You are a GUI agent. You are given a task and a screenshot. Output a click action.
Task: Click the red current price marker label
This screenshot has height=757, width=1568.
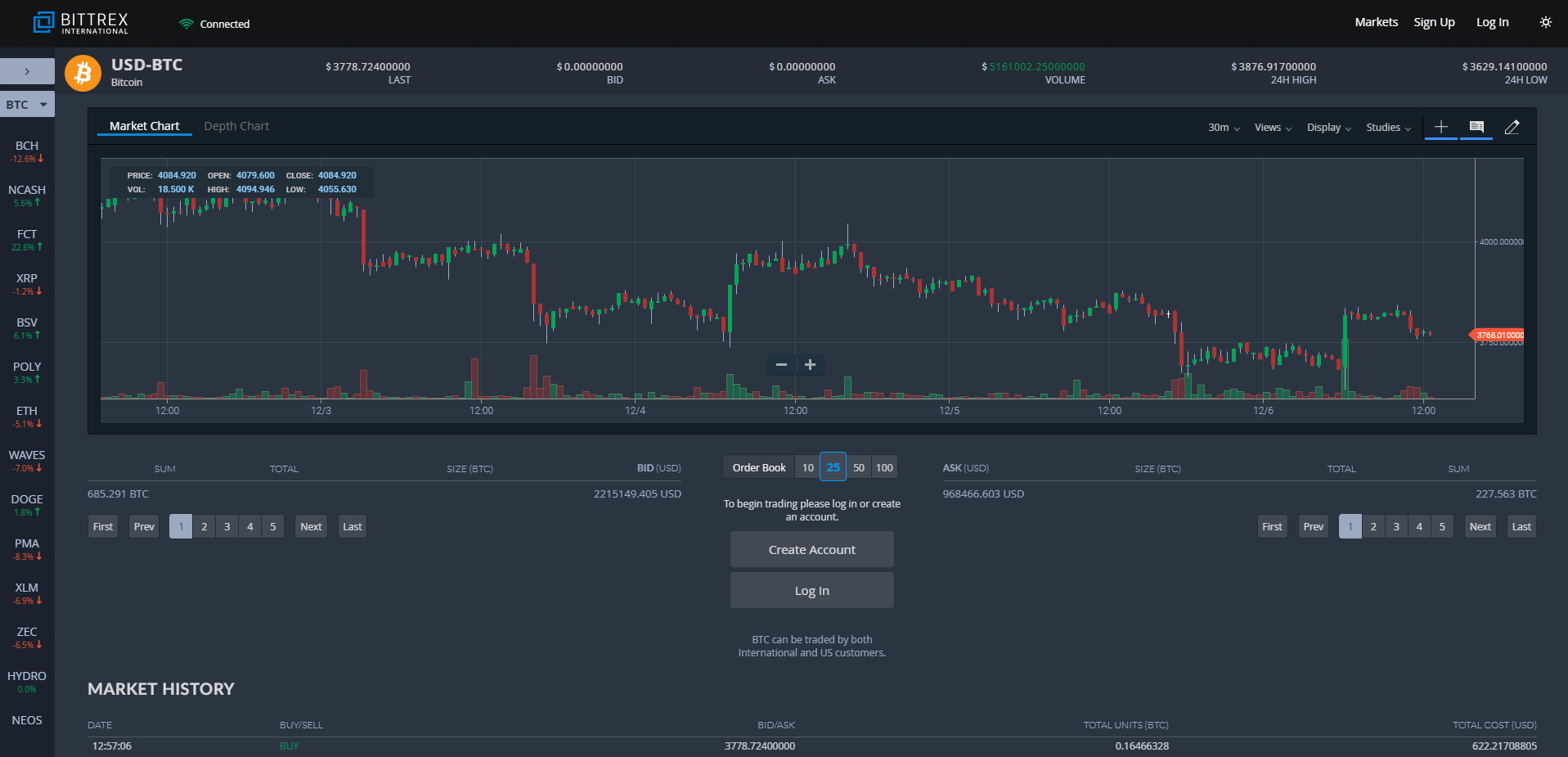tap(1498, 335)
